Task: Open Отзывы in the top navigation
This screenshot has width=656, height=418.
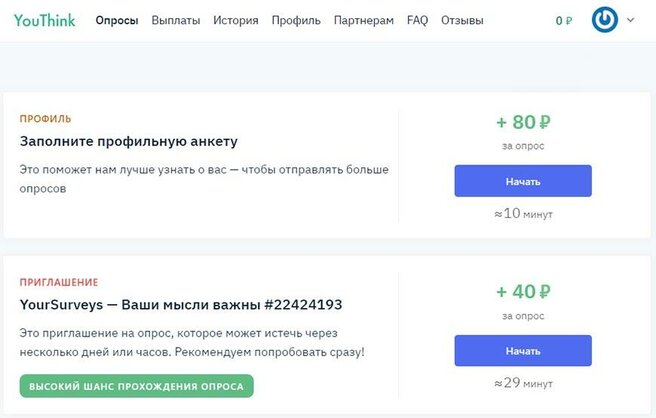Action: pyautogui.click(x=462, y=20)
